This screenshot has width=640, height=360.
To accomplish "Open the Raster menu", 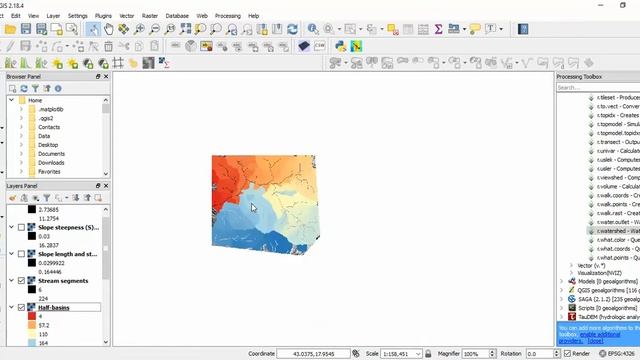I will point(150,16).
